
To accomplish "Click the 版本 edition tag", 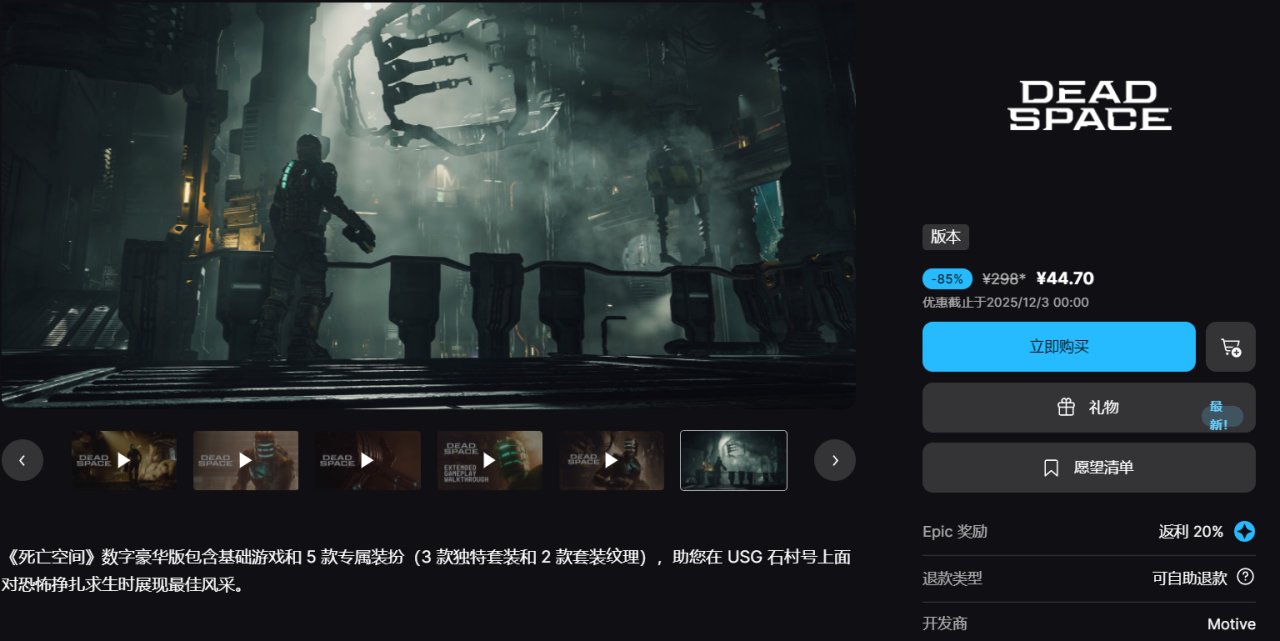I will pos(945,237).
